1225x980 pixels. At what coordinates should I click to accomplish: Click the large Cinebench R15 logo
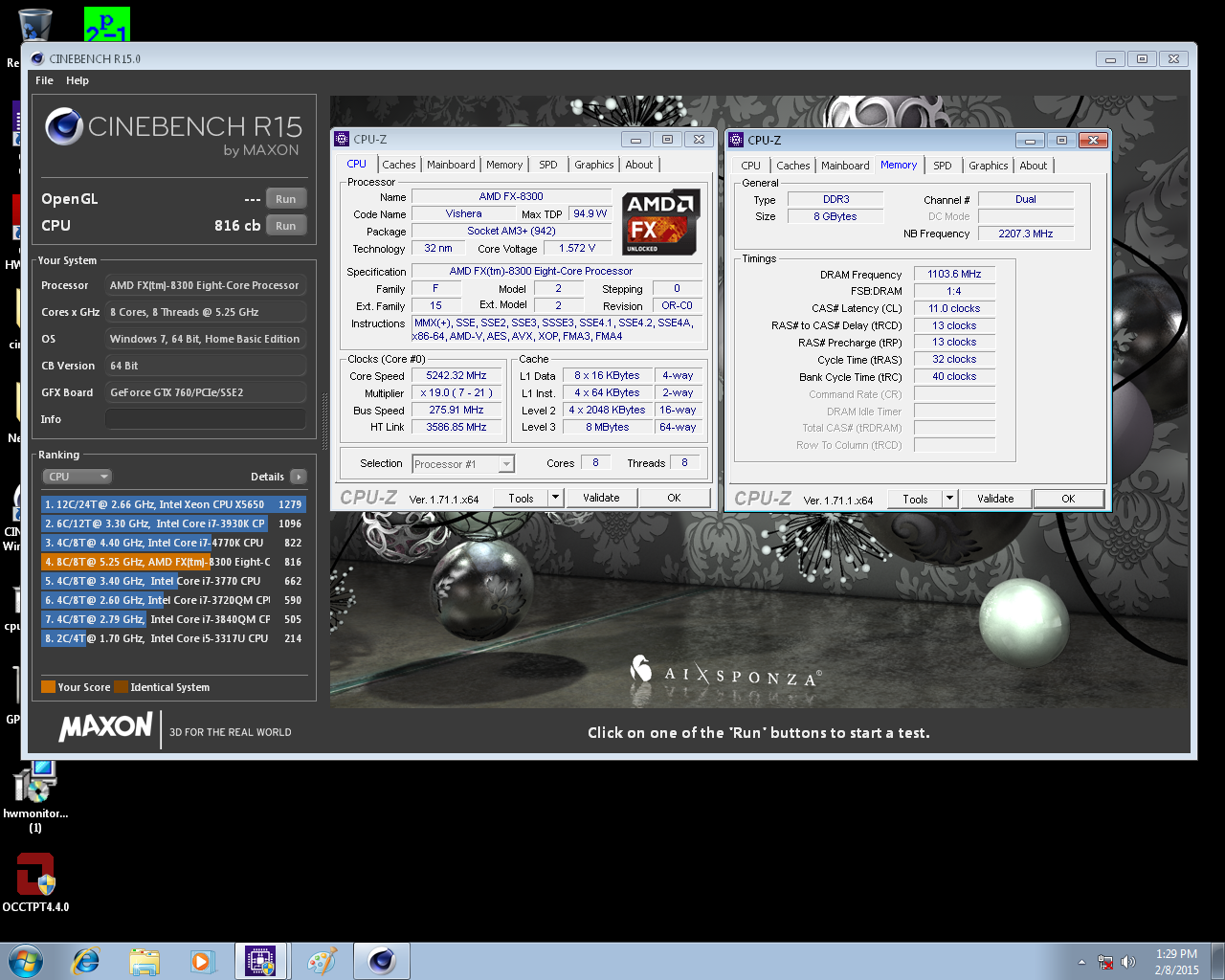[x=173, y=131]
